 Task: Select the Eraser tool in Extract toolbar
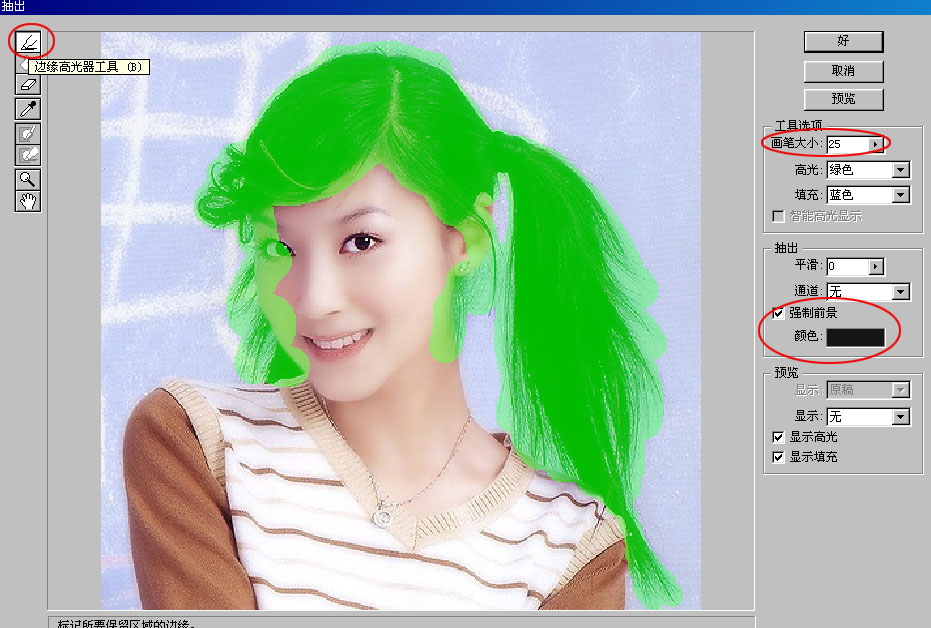pos(28,85)
